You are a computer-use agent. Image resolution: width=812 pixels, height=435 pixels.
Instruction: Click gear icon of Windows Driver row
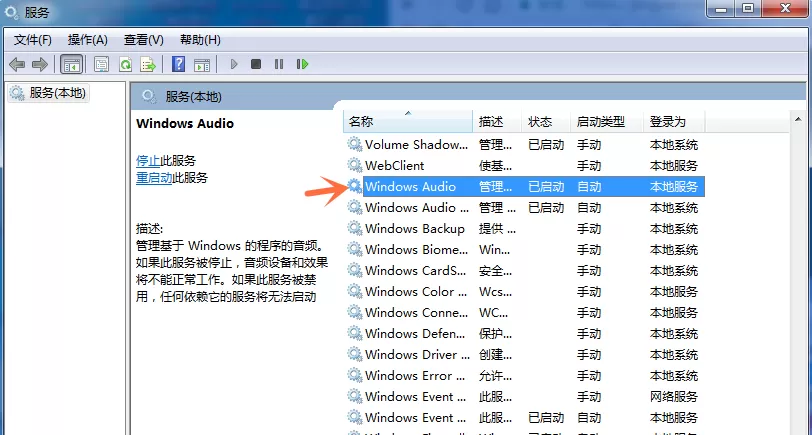pyautogui.click(x=355, y=354)
